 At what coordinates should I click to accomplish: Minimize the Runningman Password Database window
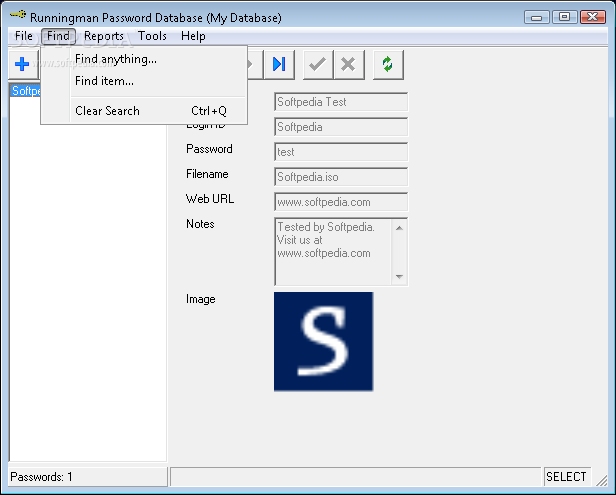click(537, 17)
